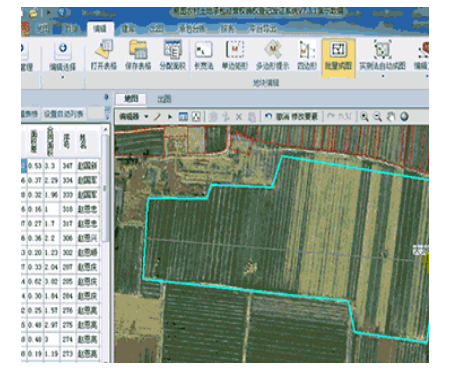Open the 报表 ribbon tab
The image size is (453, 374).
(227, 29)
